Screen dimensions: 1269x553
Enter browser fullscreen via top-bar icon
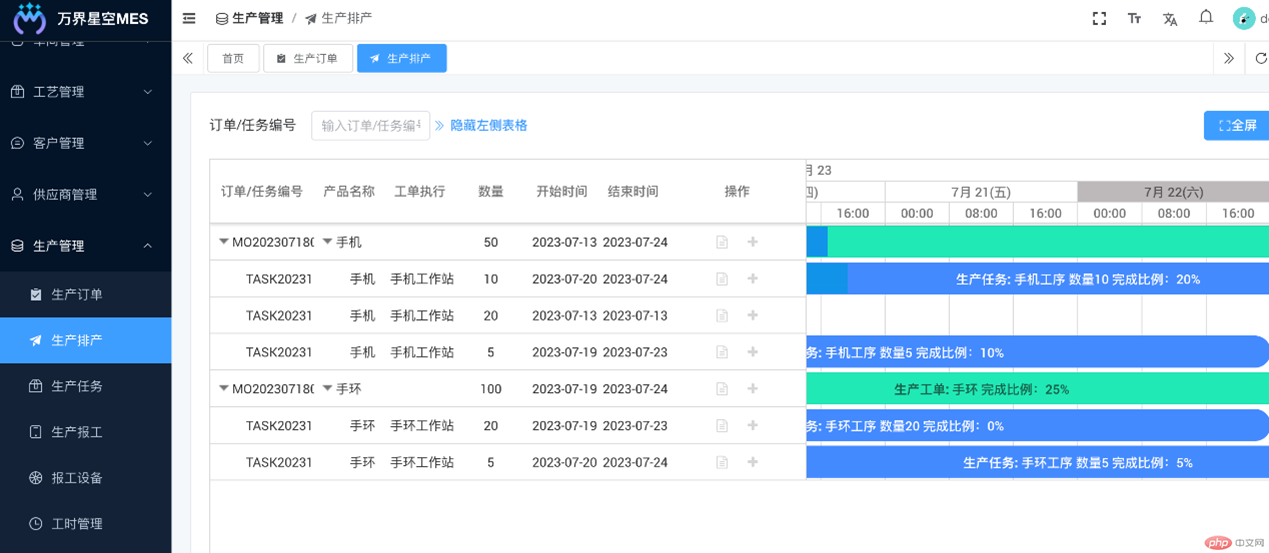(x=1099, y=18)
